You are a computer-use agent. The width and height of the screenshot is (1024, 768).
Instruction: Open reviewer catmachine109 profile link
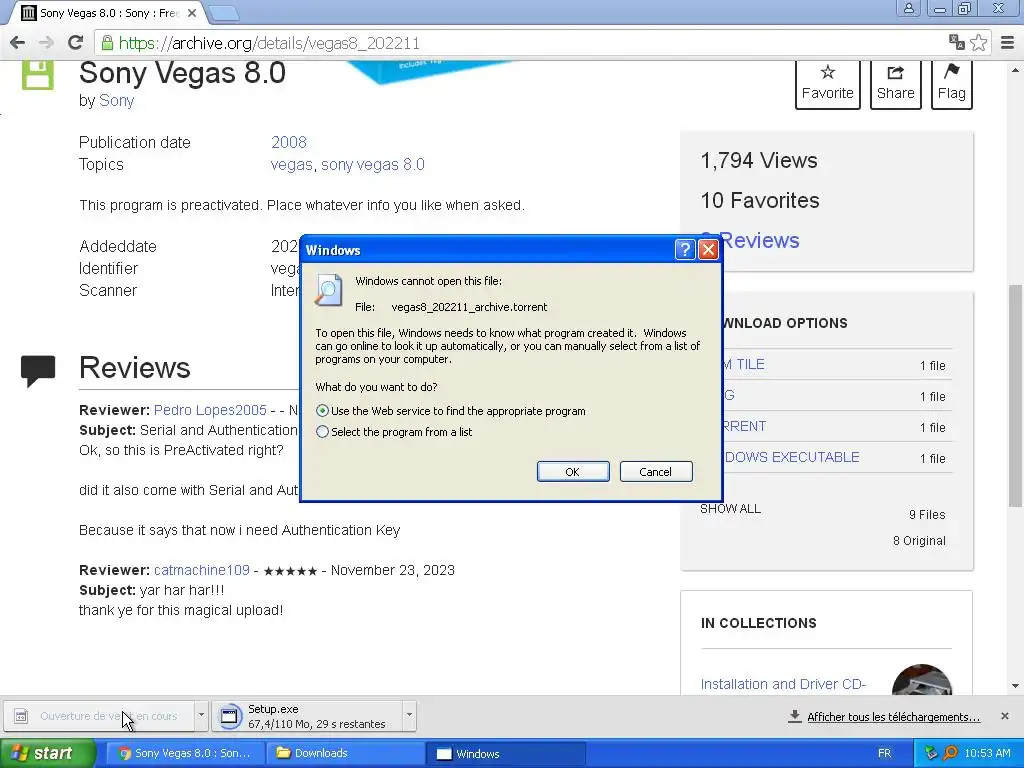tap(202, 570)
